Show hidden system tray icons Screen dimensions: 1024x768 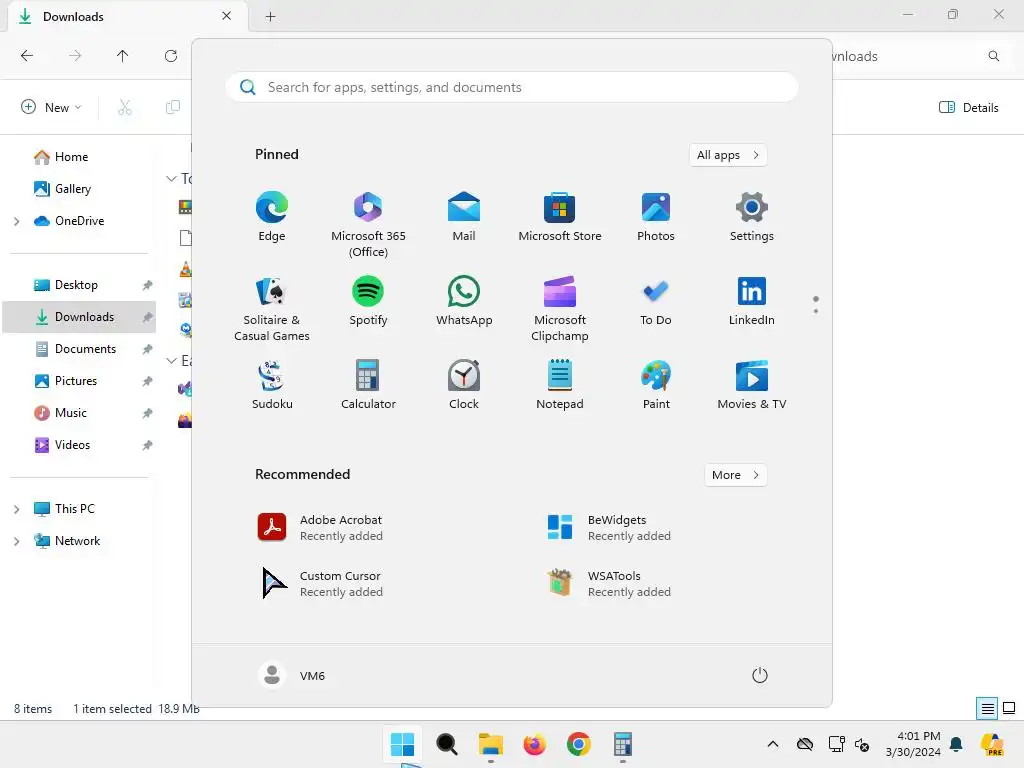click(x=773, y=744)
